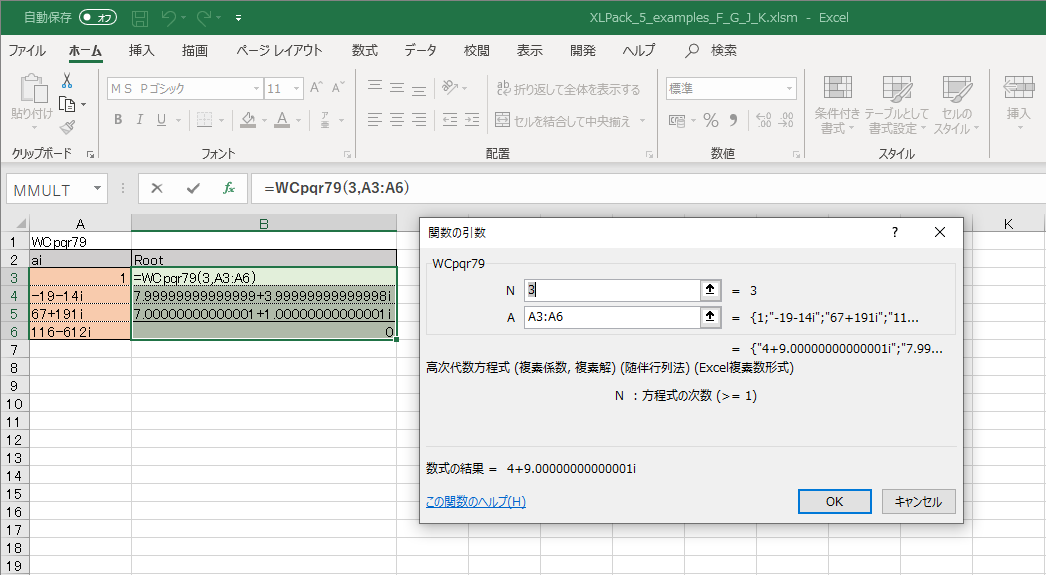The width and height of the screenshot is (1046, 575).
Task: Toggle Italic formatting
Action: [x=139, y=119]
